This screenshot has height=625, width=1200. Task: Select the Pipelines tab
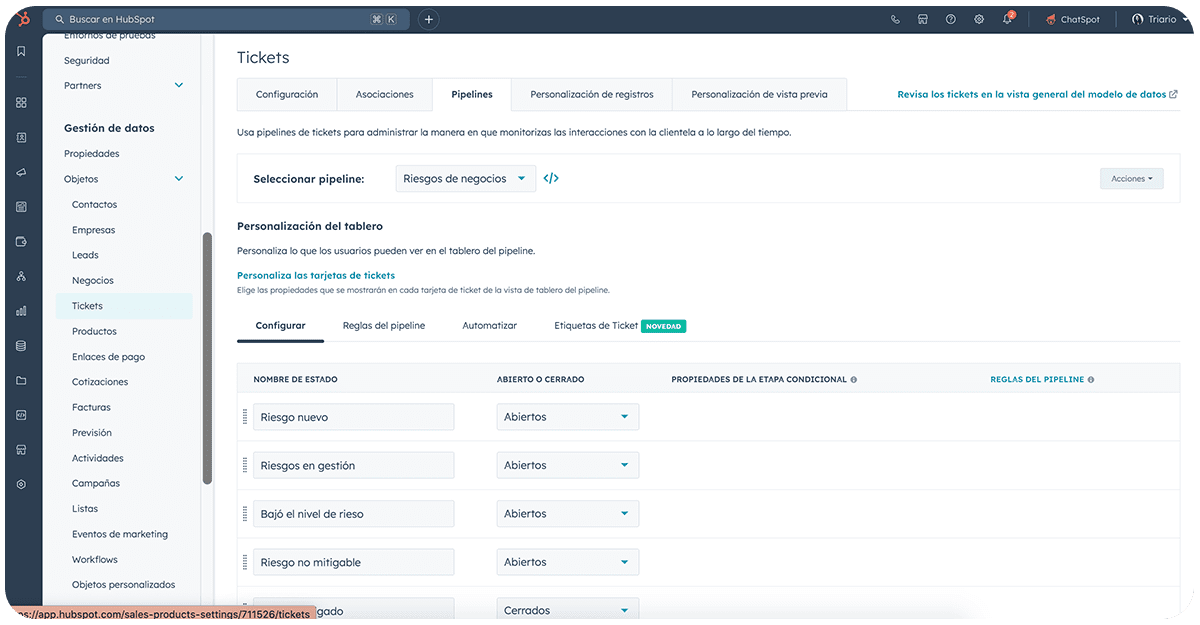coord(472,94)
